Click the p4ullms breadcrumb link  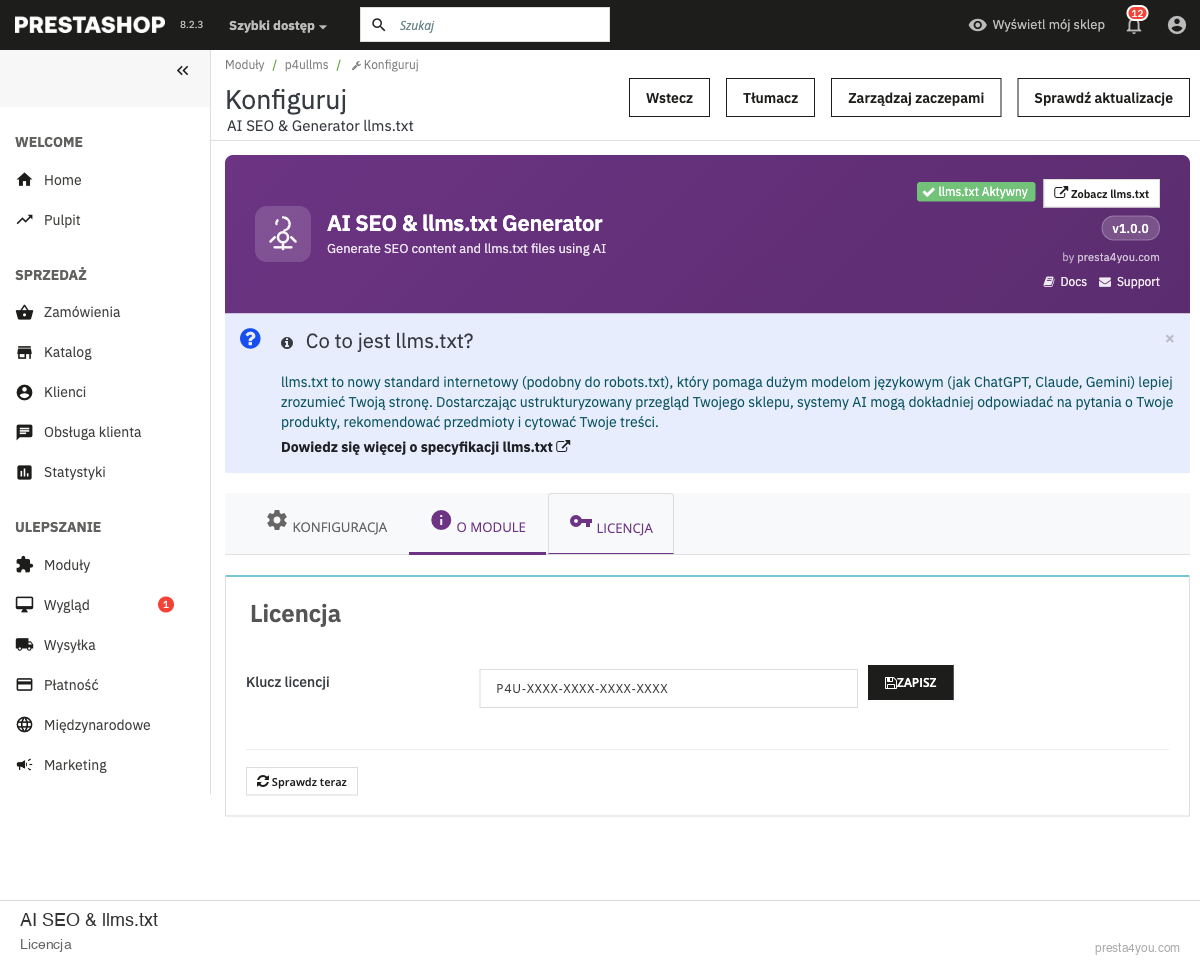tap(307, 64)
